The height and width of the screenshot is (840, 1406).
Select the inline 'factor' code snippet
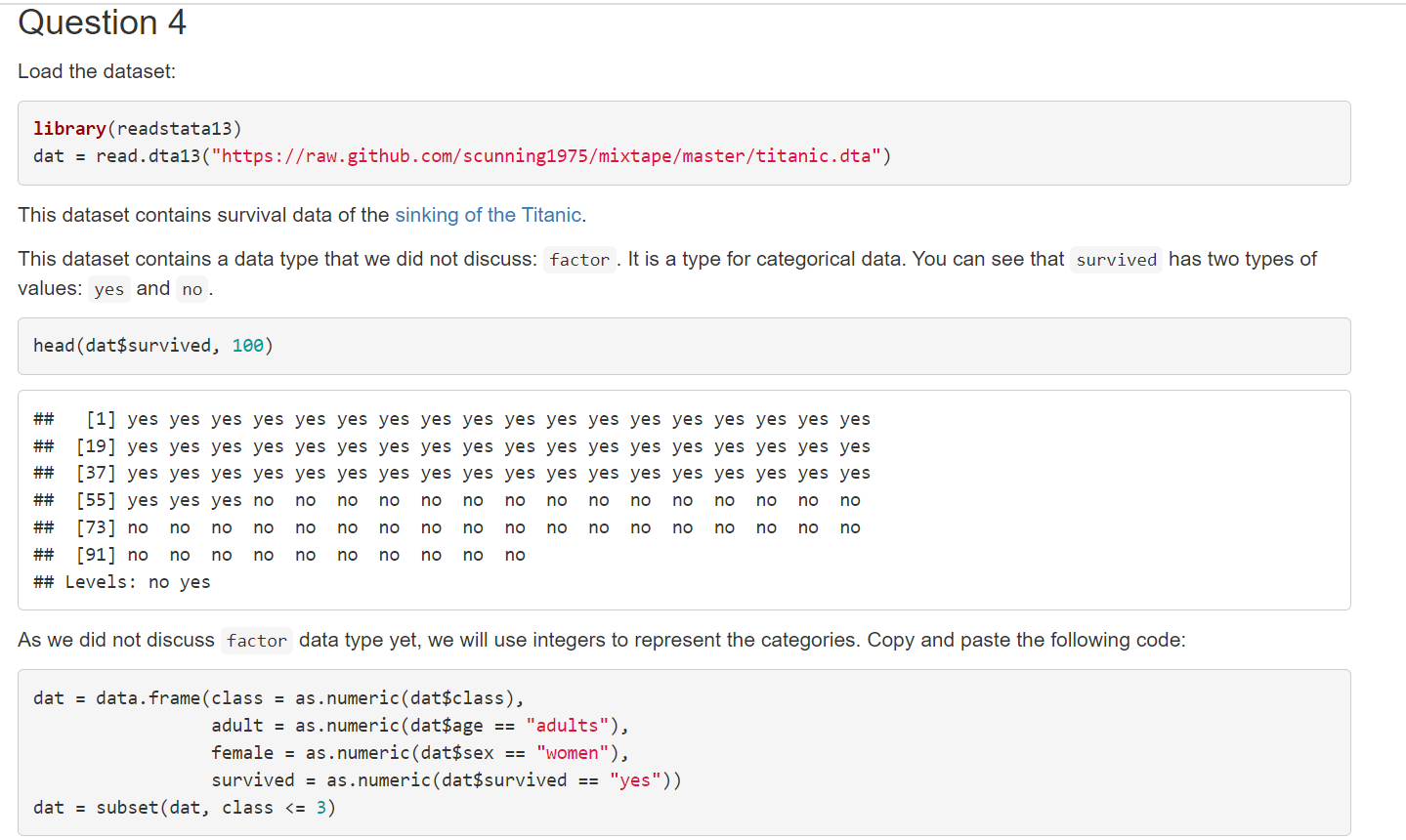(x=579, y=259)
